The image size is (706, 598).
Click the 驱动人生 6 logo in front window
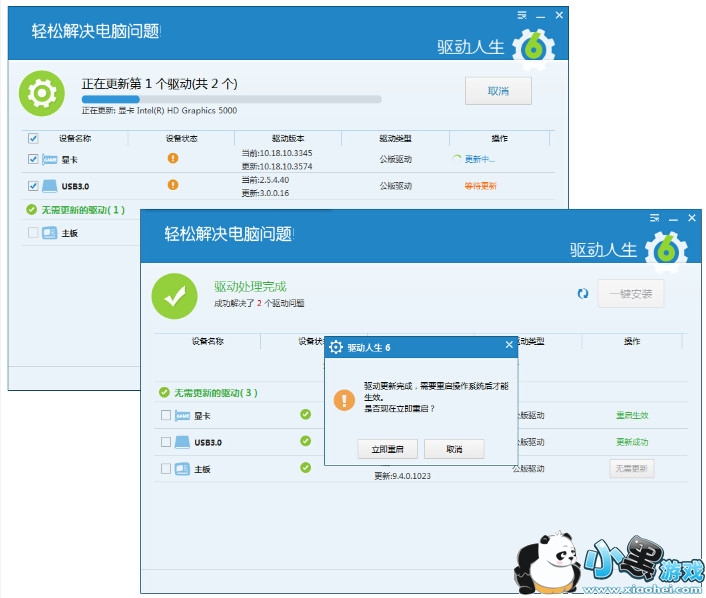[666, 251]
